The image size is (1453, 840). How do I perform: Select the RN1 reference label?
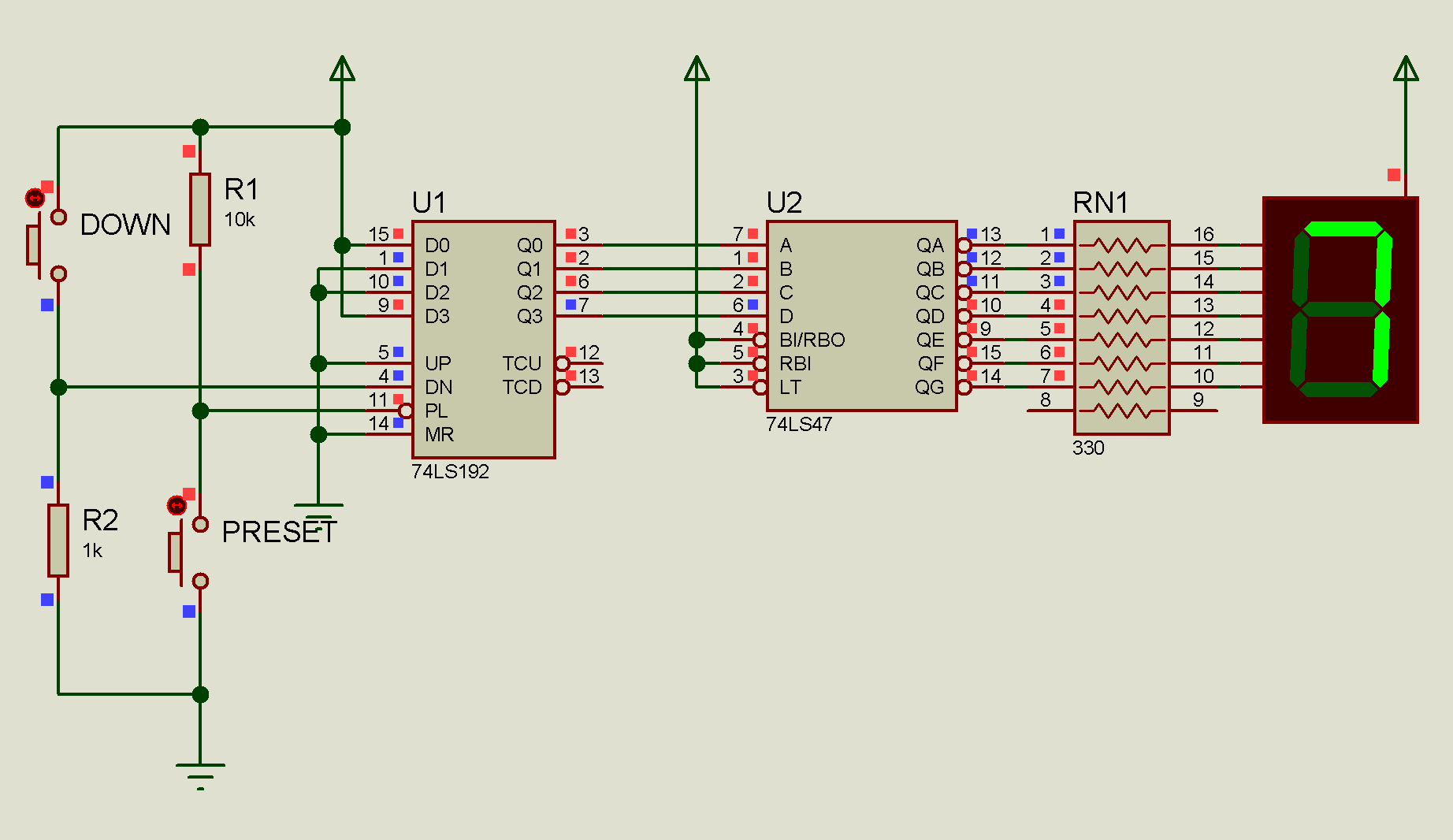(x=1101, y=203)
